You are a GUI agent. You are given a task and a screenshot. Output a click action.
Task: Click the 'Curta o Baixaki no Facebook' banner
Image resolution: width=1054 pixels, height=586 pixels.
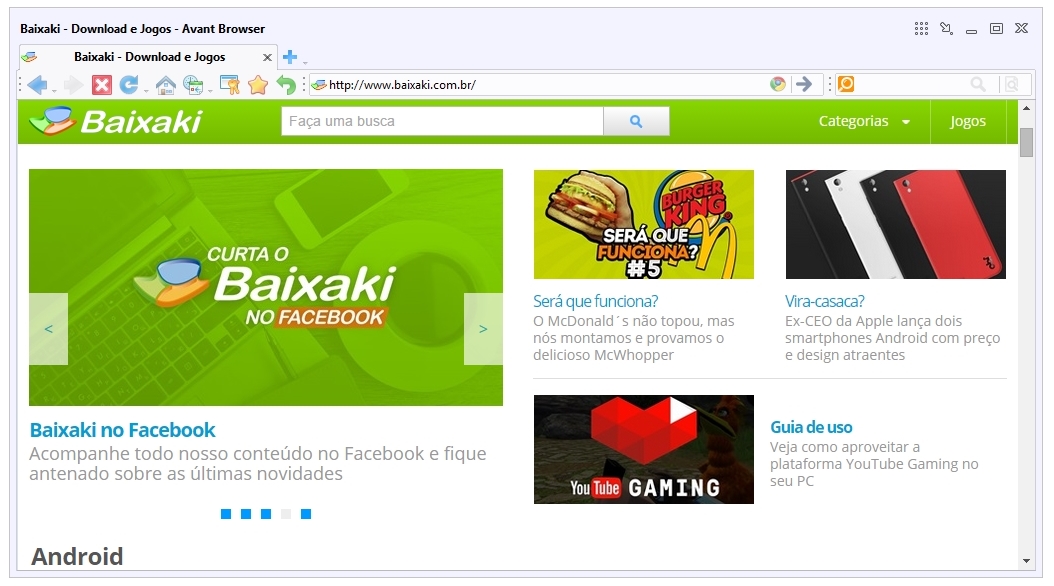(x=266, y=288)
